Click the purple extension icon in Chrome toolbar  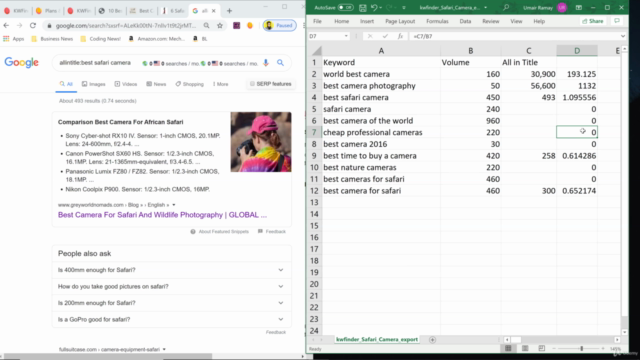click(x=236, y=25)
